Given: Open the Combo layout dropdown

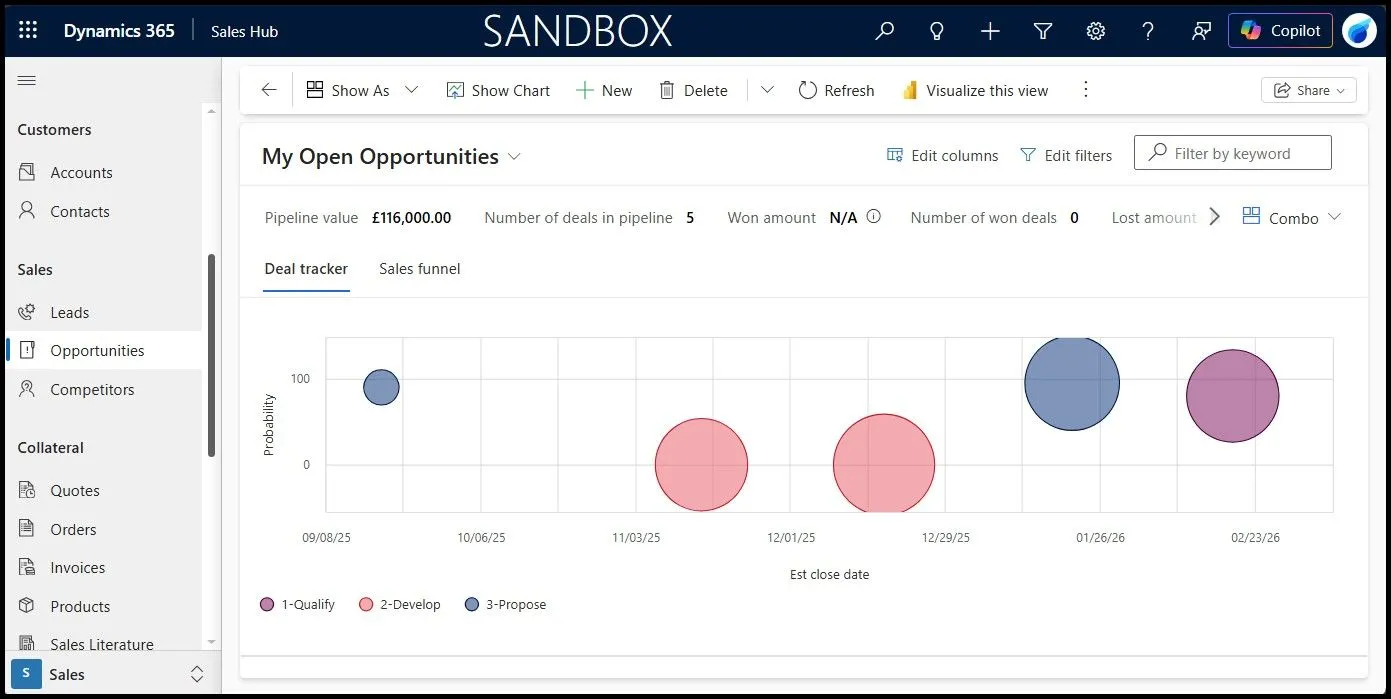Looking at the screenshot, I should pyautogui.click(x=1291, y=217).
